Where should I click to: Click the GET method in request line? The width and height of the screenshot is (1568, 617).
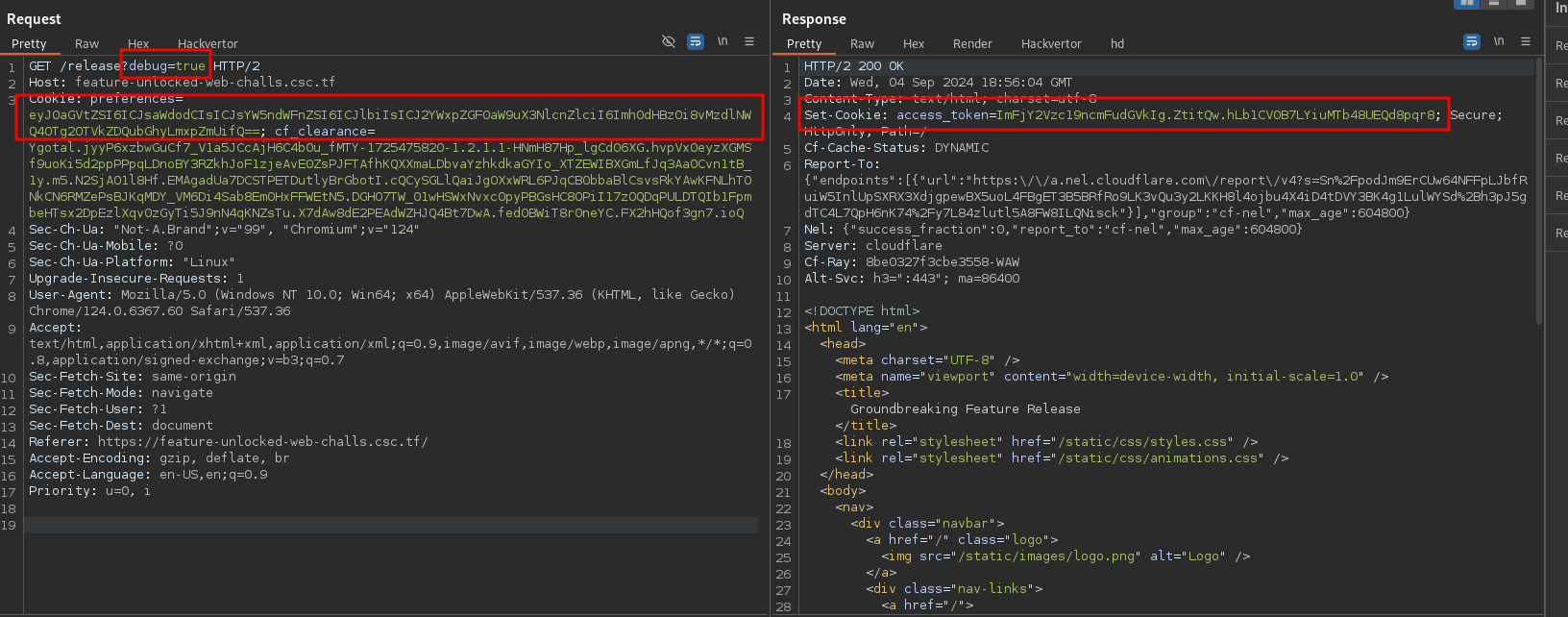point(40,66)
